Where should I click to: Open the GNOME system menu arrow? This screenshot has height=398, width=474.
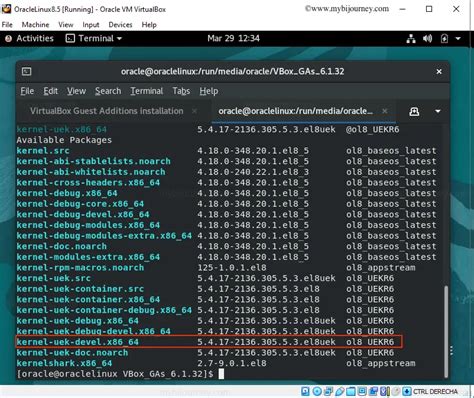pyautogui.click(x=458, y=39)
